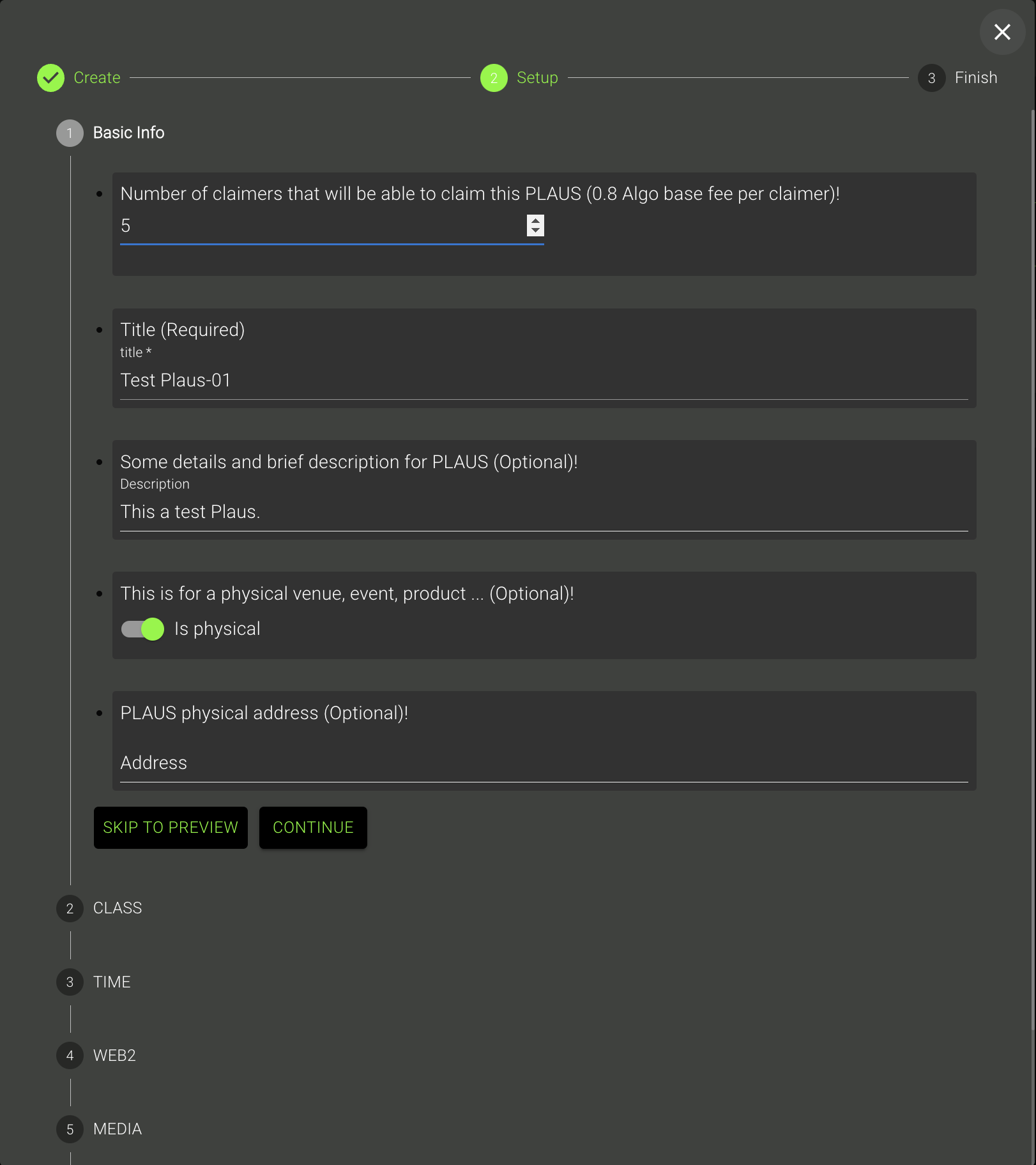Select the MEDIA step number icon
Screen dimensions: 1036x1165
(x=70, y=1129)
